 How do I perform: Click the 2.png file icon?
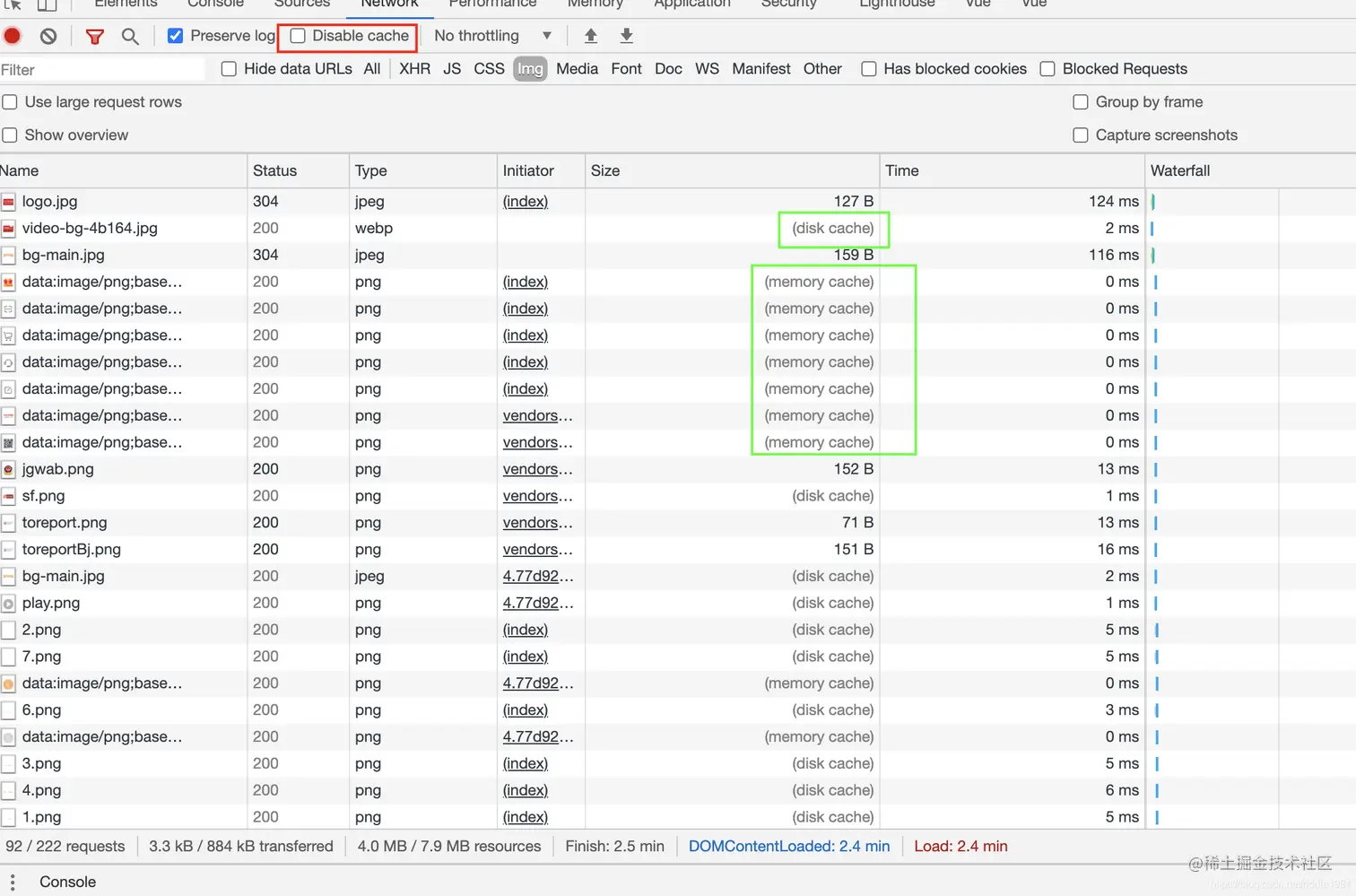click(8, 631)
